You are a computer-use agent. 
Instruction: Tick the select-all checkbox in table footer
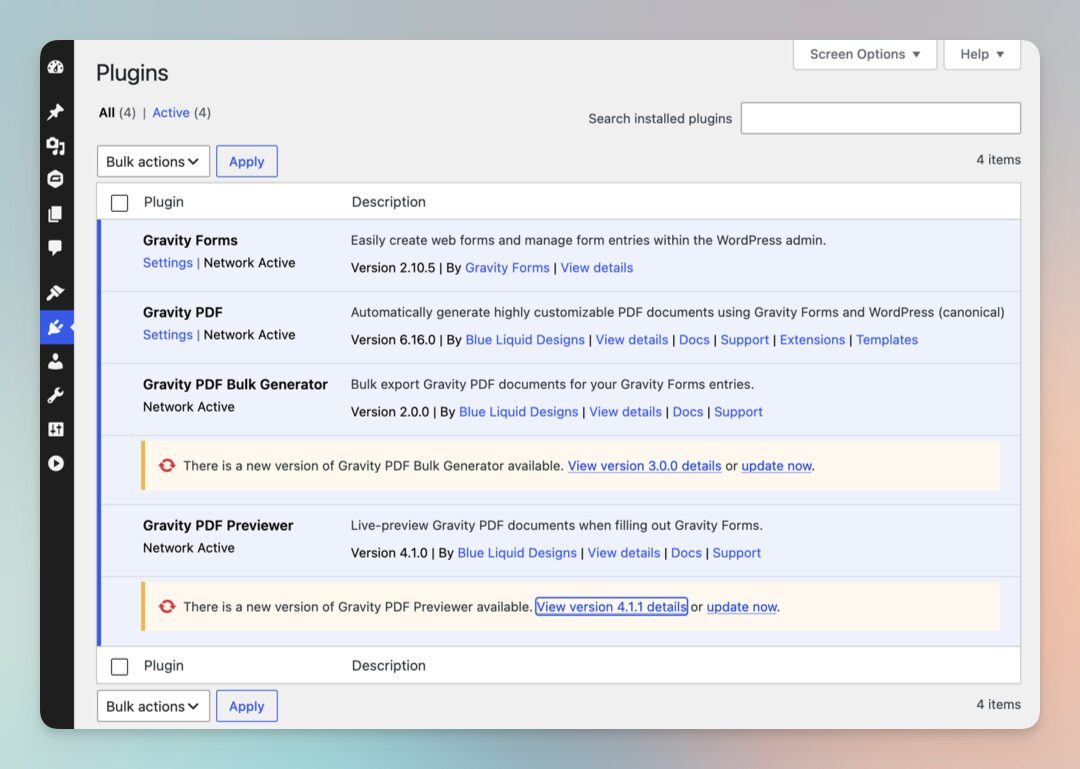(119, 666)
